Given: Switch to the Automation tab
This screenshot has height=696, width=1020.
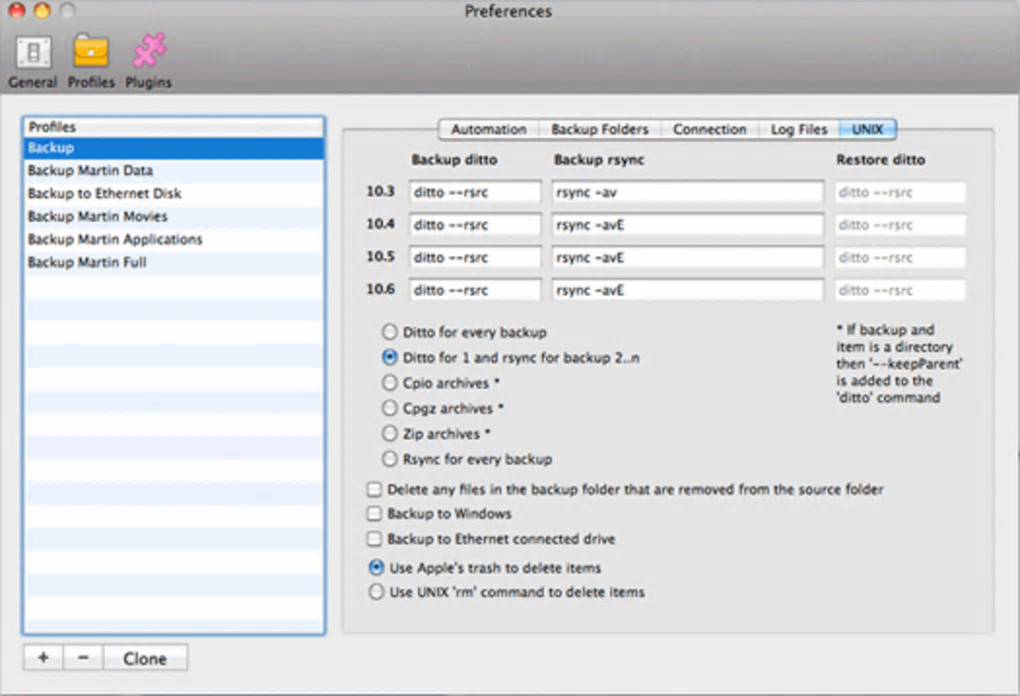Looking at the screenshot, I should [x=489, y=129].
